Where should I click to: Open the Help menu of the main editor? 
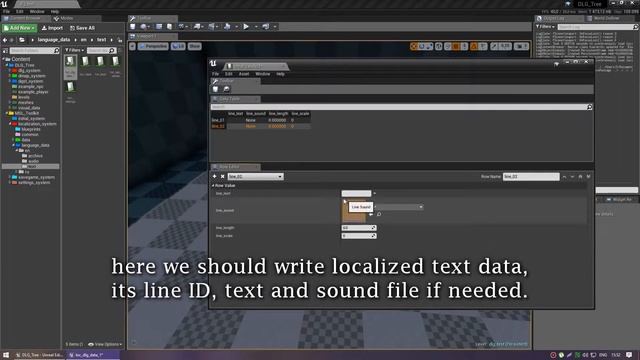55,12
